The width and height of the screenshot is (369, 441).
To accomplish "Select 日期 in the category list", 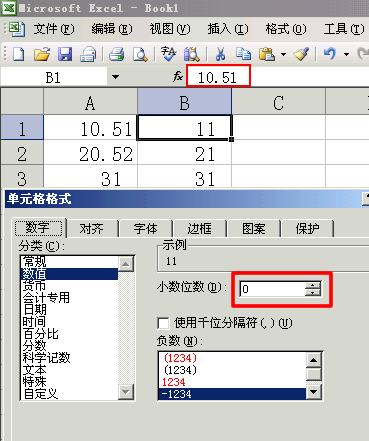I will pyautogui.click(x=69, y=310).
